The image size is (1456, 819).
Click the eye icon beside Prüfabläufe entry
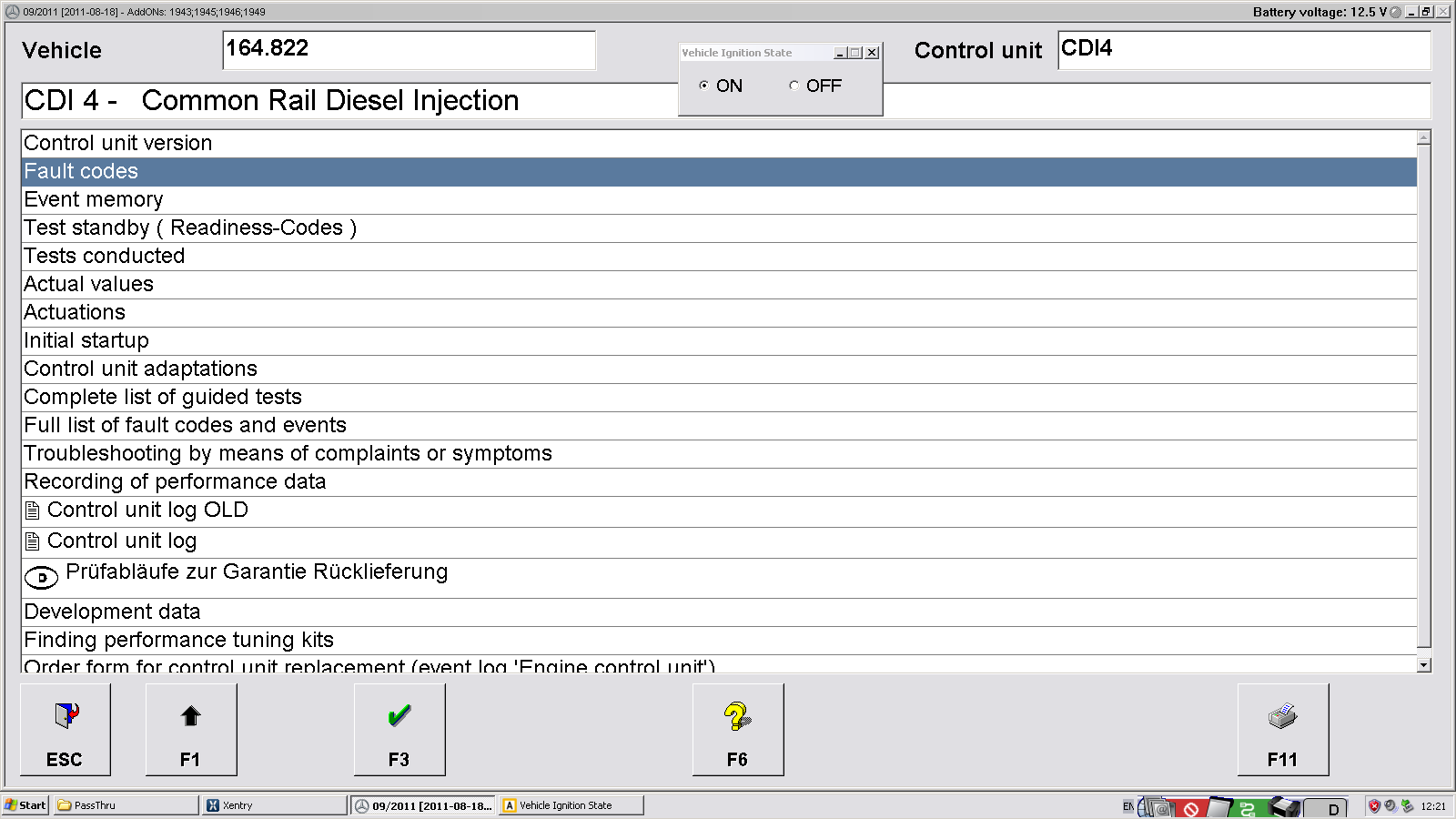(41, 577)
